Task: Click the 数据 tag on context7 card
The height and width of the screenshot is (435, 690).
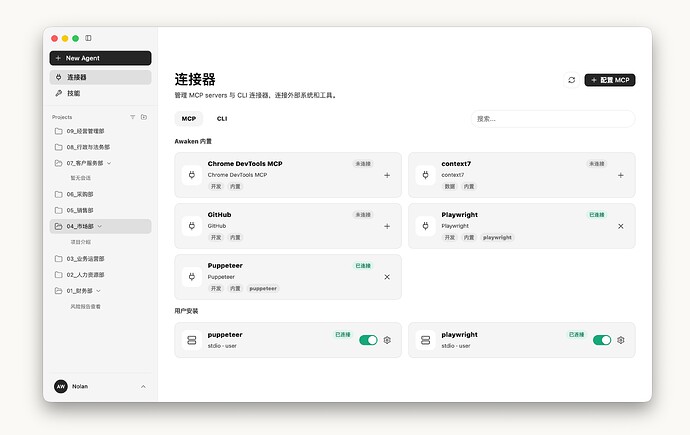Action: pos(450,186)
